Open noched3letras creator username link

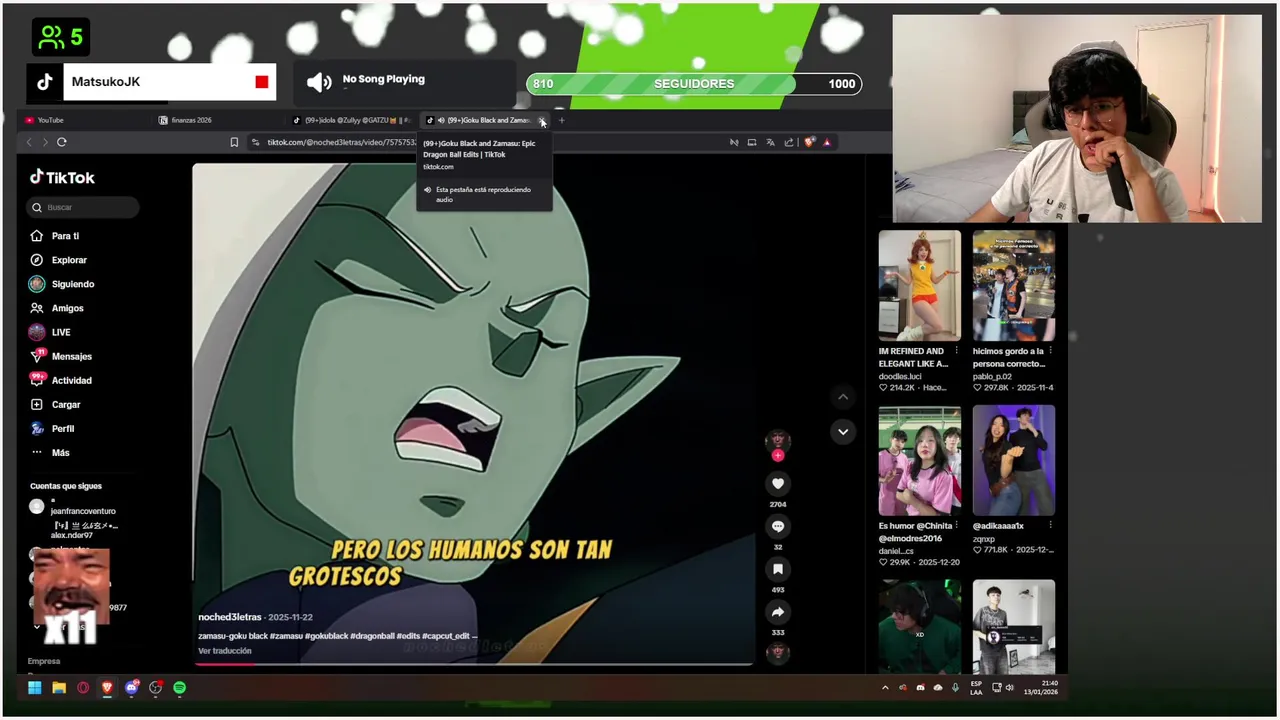[x=230, y=617]
